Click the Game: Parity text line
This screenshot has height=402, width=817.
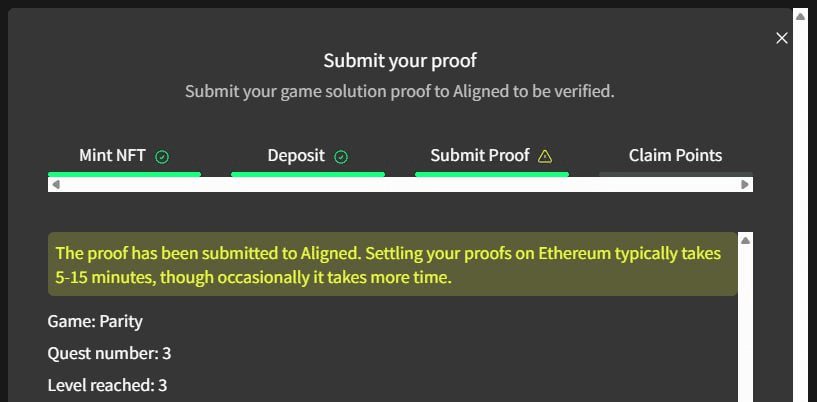tap(95, 322)
